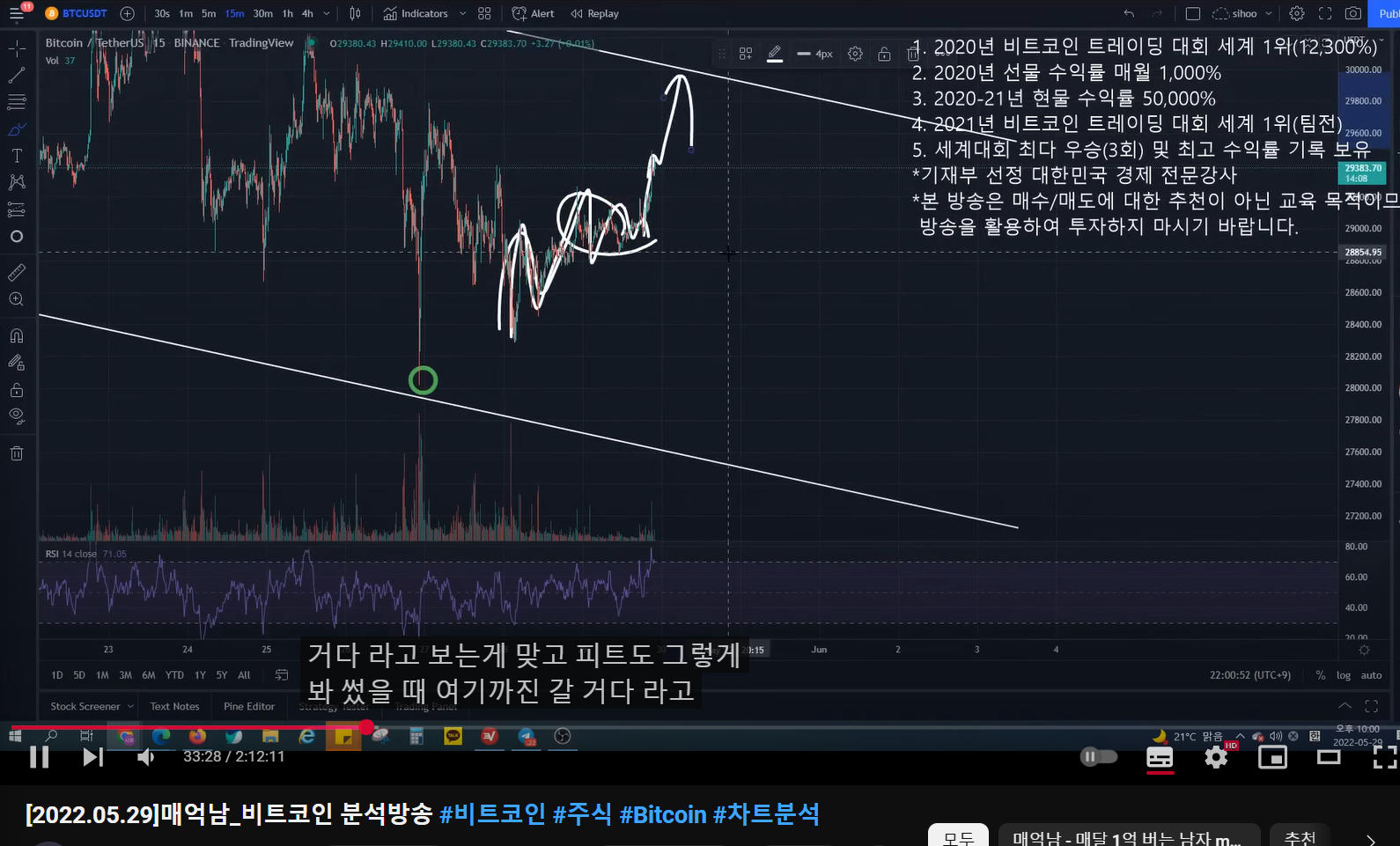Toggle percent scale on price axis
Image resolution: width=1400 pixels, height=846 pixels.
click(1321, 675)
